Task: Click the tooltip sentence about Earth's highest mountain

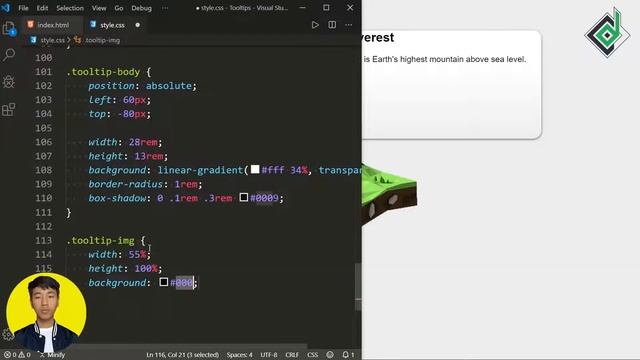Action: (x=444, y=59)
